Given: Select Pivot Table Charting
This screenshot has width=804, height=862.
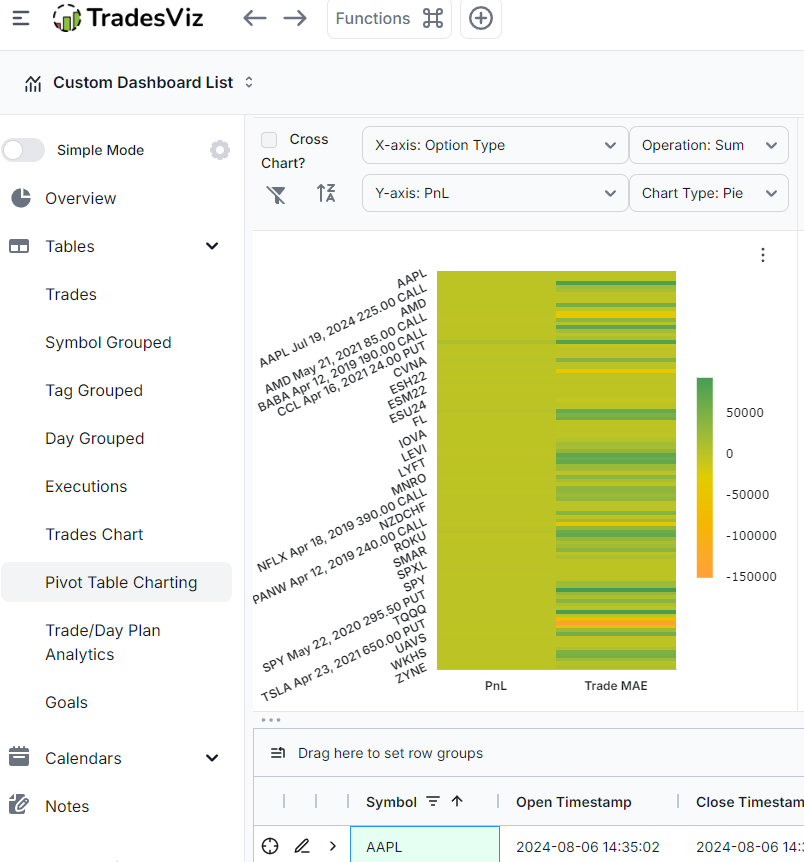Looking at the screenshot, I should click(117, 582).
